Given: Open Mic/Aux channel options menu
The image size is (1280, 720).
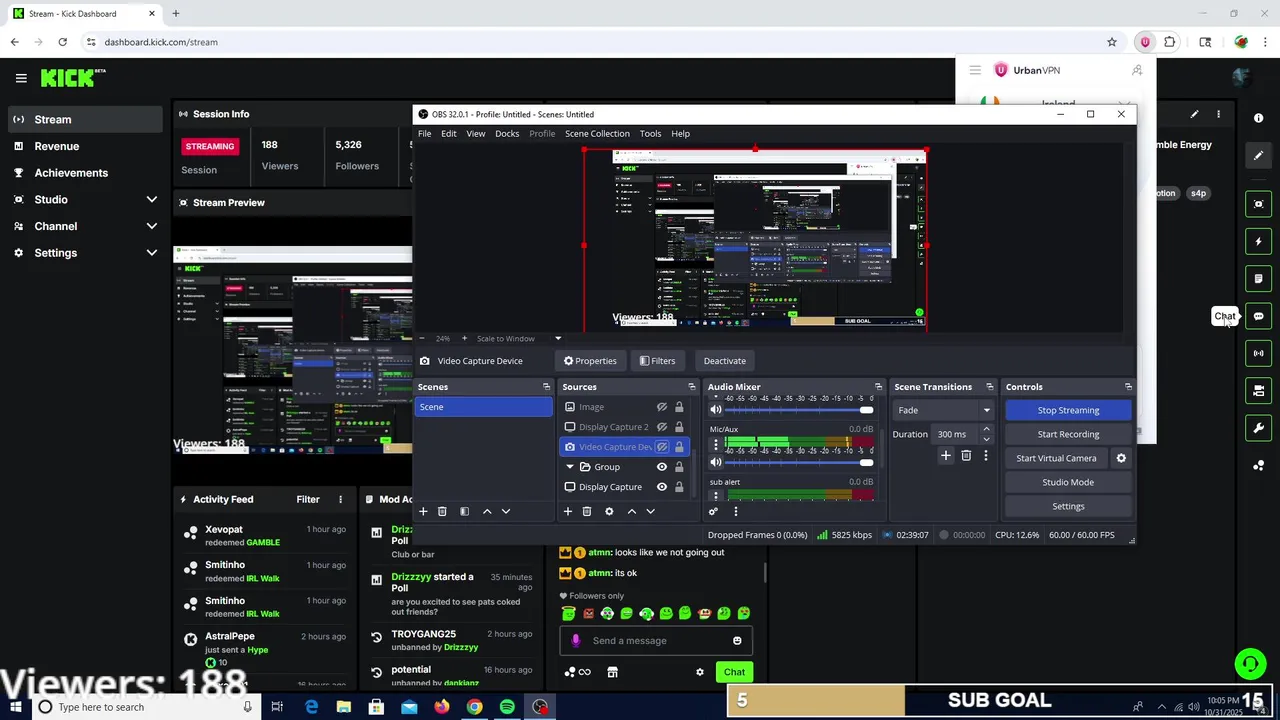Looking at the screenshot, I should point(715,445).
